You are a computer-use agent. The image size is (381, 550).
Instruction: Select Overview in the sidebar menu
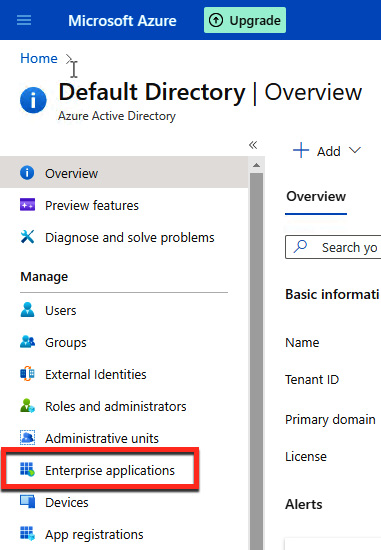124,173
